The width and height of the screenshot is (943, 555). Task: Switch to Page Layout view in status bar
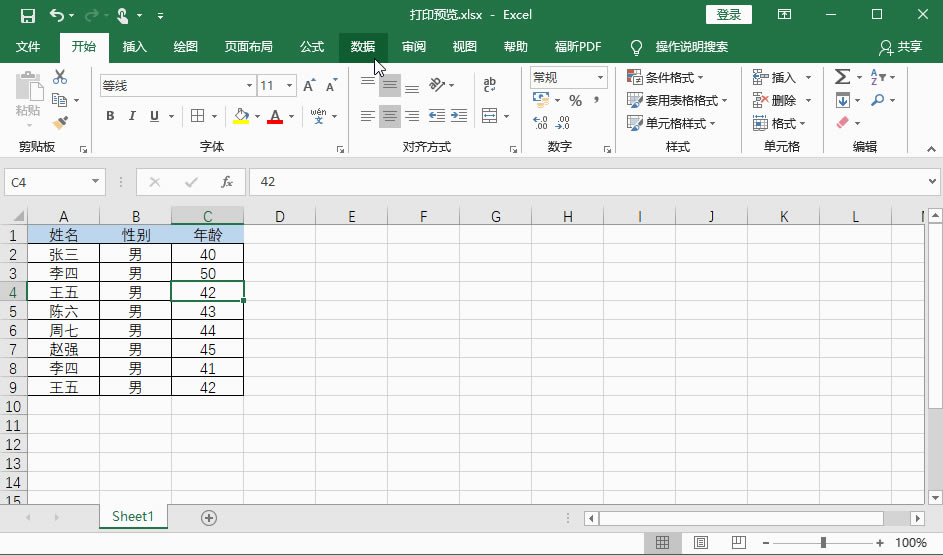tap(701, 542)
